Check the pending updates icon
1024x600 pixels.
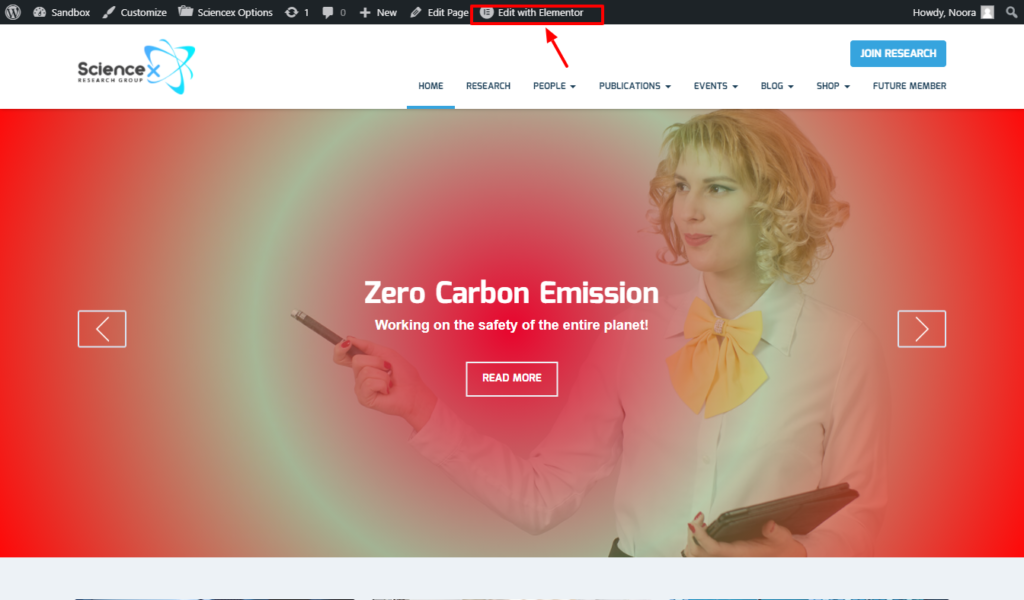tap(297, 12)
